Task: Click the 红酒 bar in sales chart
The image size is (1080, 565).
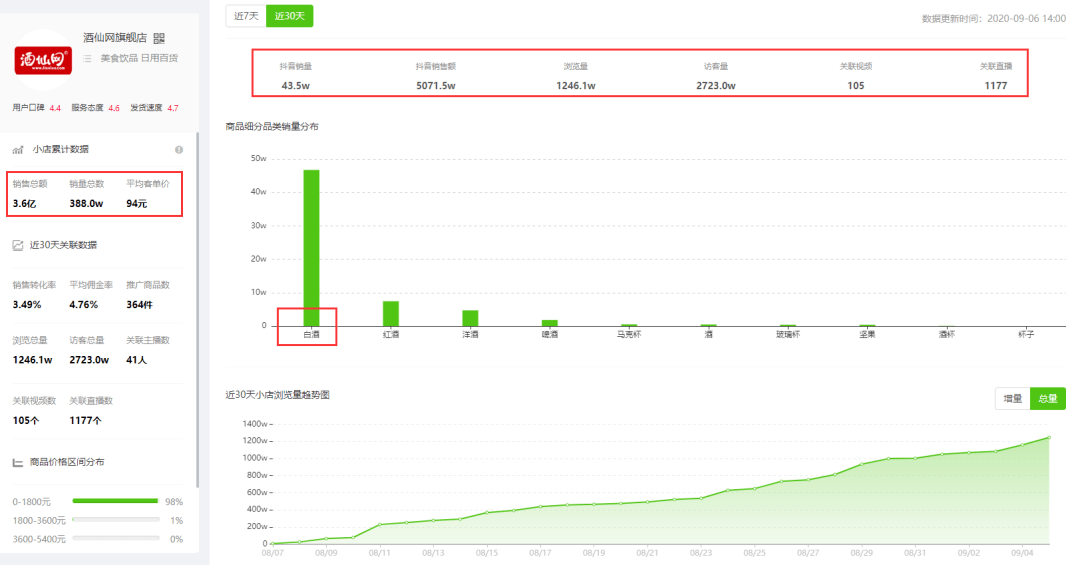Action: pyautogui.click(x=391, y=314)
